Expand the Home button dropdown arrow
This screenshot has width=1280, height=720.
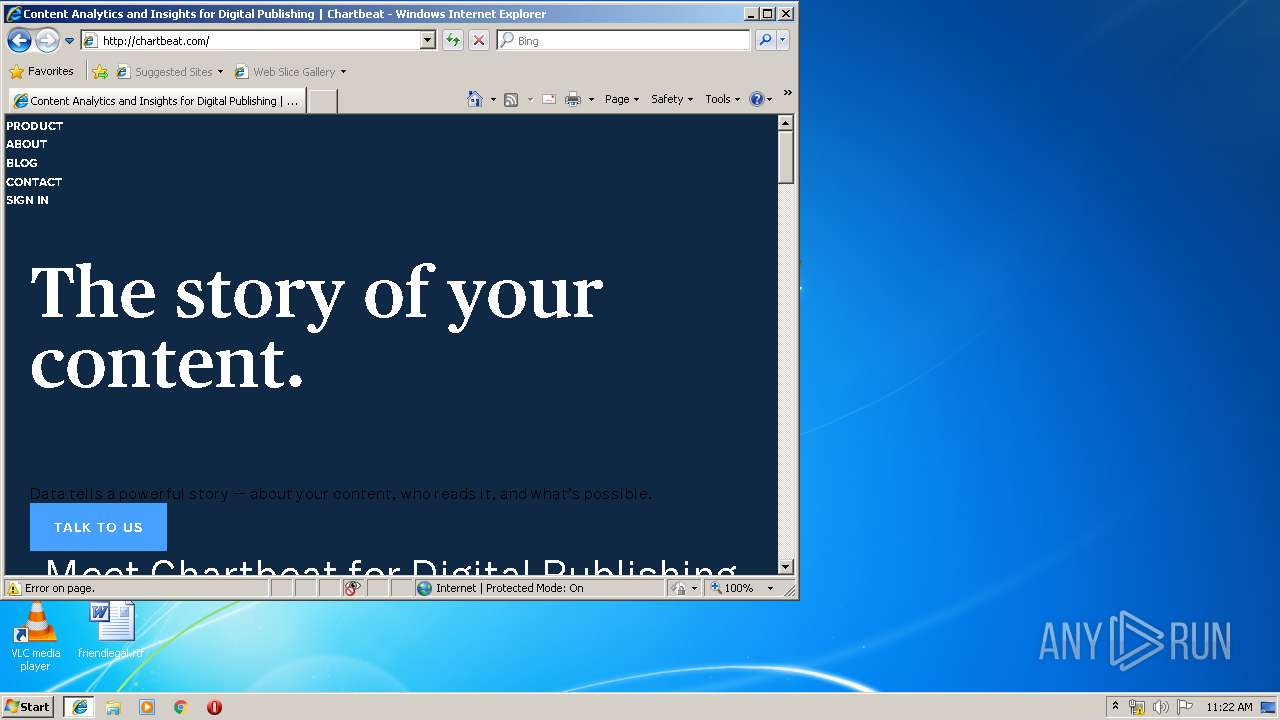click(x=493, y=99)
